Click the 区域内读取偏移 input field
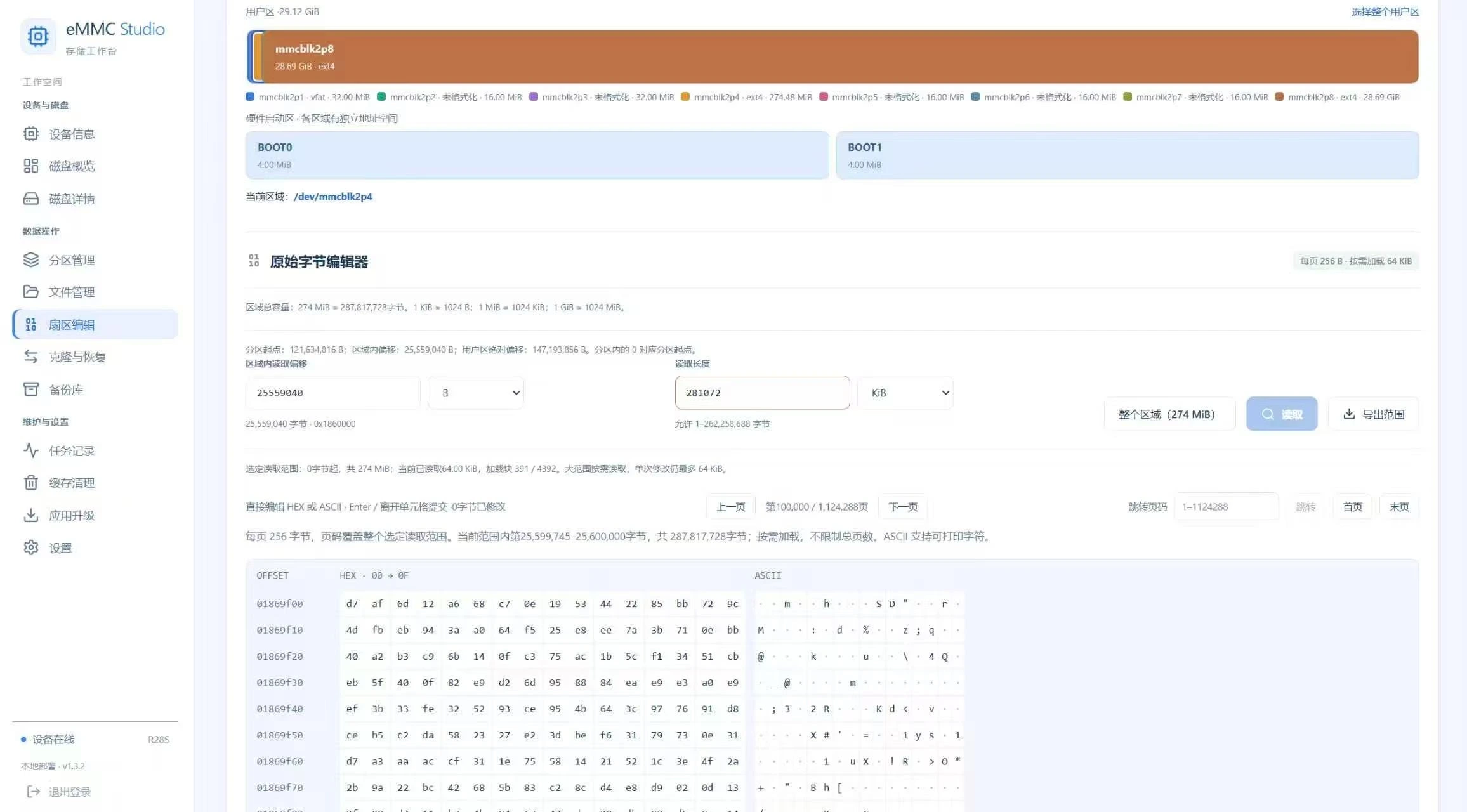The height and width of the screenshot is (812, 1467). 332,393
